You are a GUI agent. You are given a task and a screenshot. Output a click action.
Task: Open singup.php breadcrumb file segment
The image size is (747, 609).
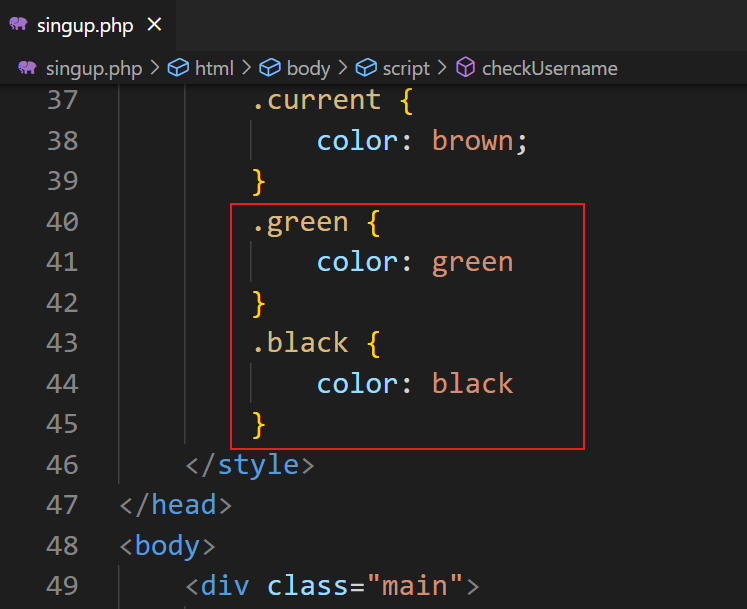[x=94, y=68]
